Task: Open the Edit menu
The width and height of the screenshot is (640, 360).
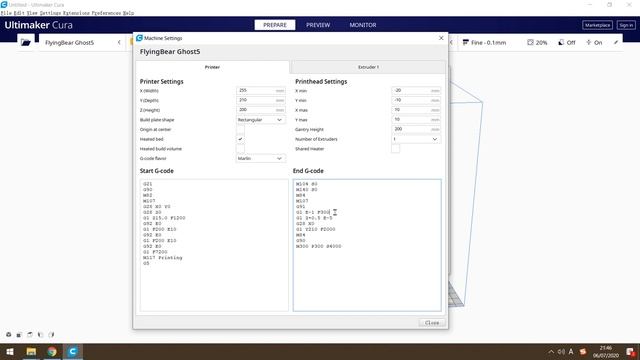Action: (19, 13)
